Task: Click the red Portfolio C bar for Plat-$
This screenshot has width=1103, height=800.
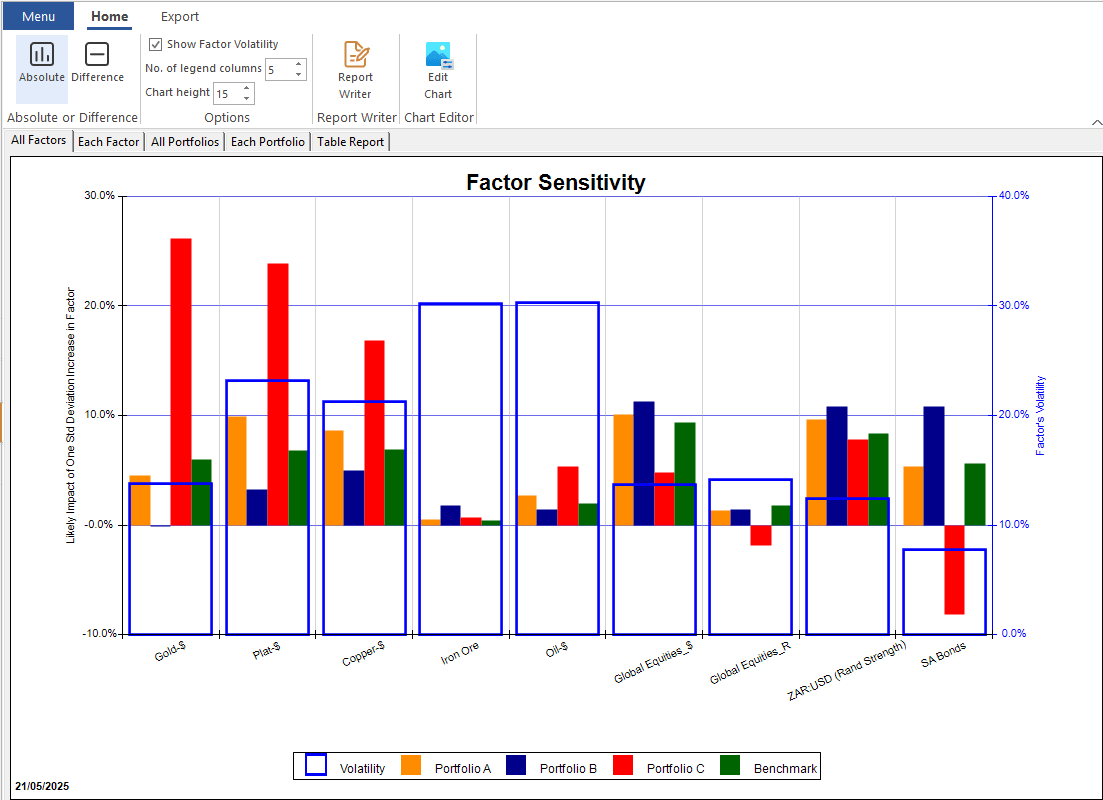Action: pyautogui.click(x=278, y=394)
